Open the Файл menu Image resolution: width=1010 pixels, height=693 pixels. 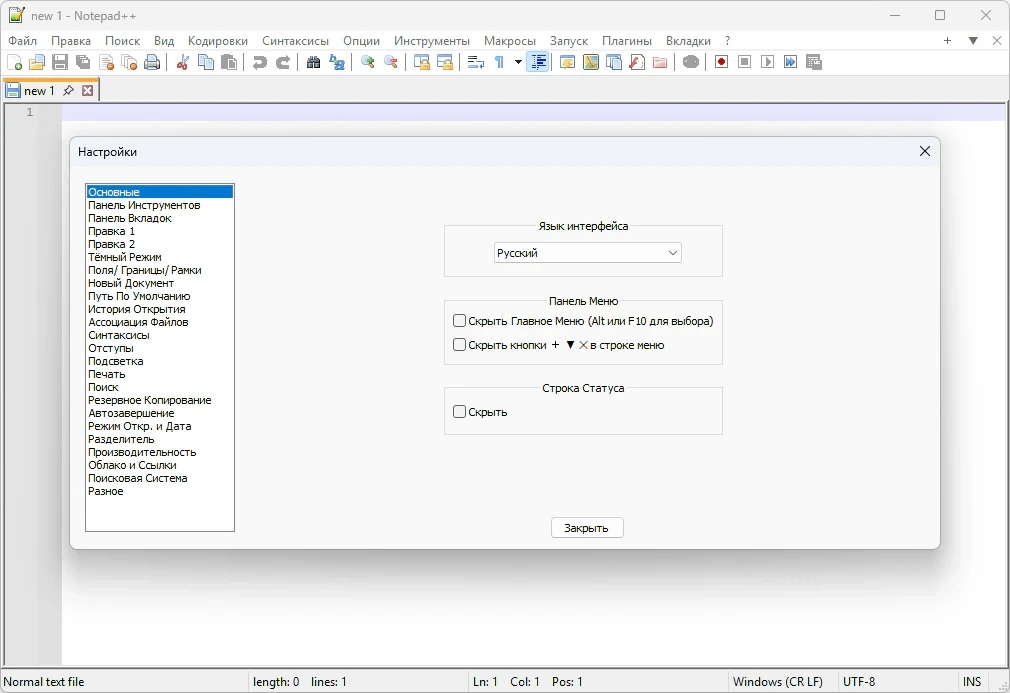[x=23, y=41]
